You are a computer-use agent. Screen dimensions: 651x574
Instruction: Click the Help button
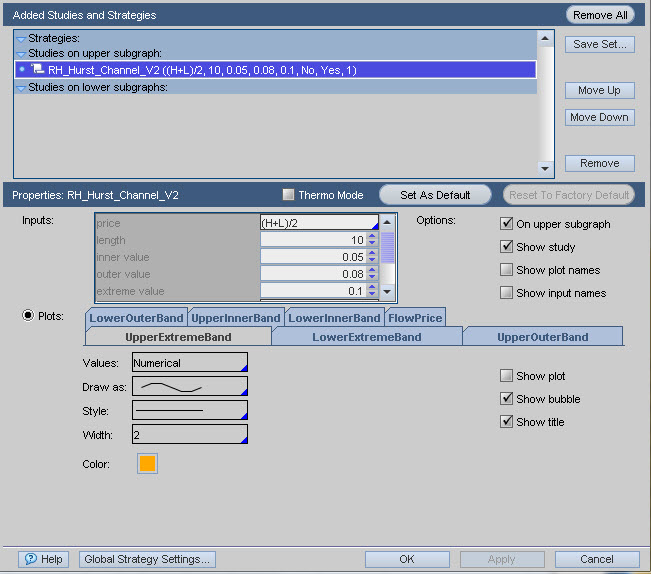point(43,559)
